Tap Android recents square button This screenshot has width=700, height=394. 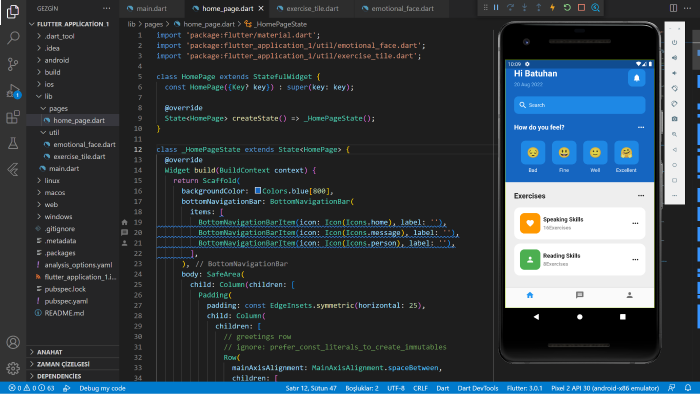coord(623,317)
